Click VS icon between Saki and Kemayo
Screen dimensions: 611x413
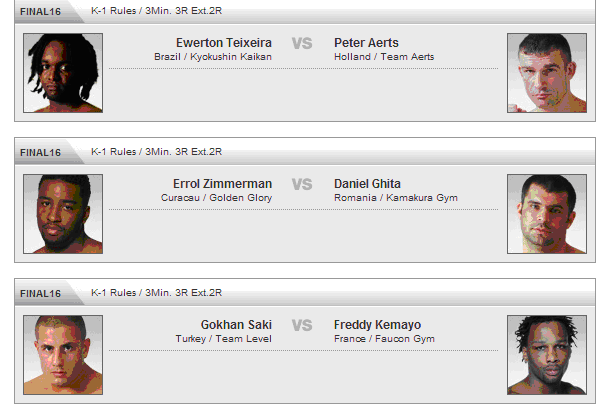[x=302, y=325]
